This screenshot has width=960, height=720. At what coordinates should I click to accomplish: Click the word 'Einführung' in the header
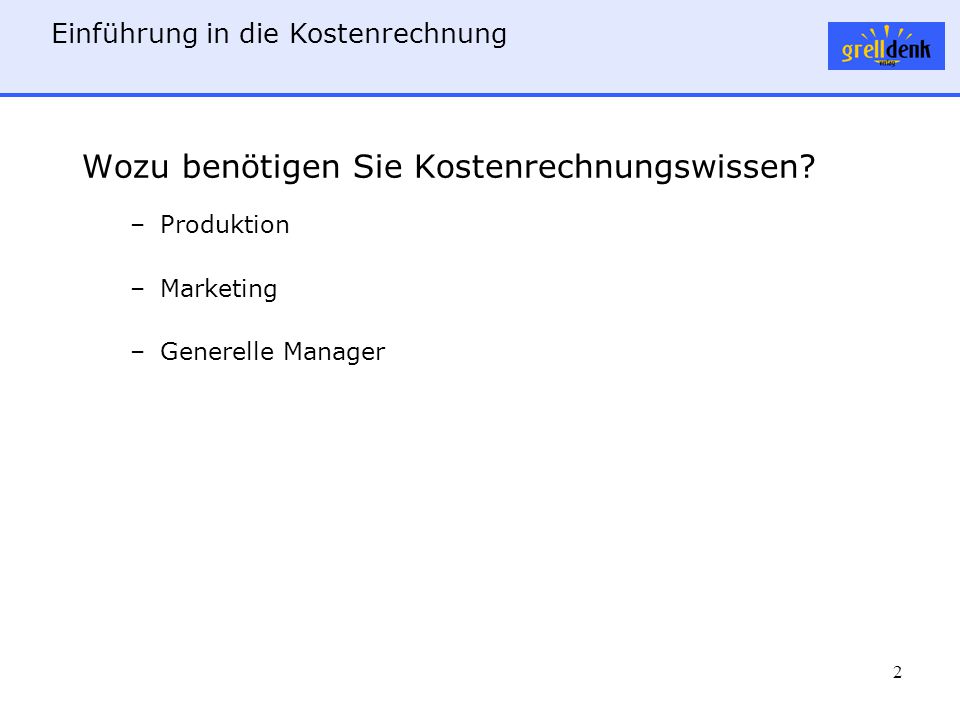(x=125, y=34)
